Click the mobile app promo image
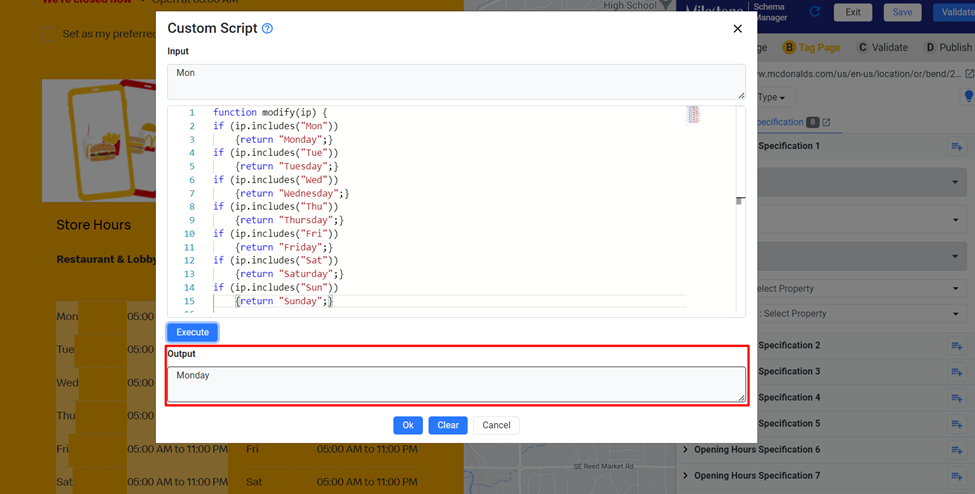This screenshot has width=975, height=494. (99, 140)
